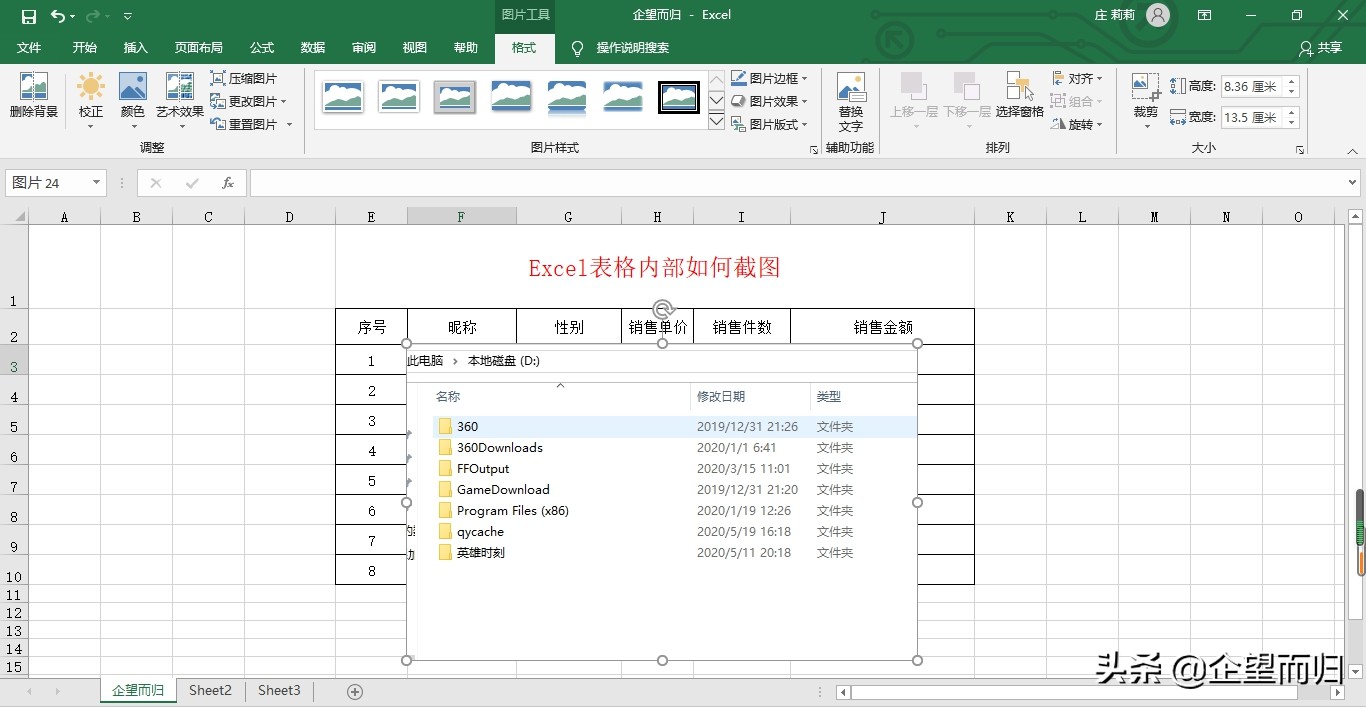Screen dimensions: 1366x707
Task: Apply the first picture style thumbnail
Action: click(x=343, y=96)
